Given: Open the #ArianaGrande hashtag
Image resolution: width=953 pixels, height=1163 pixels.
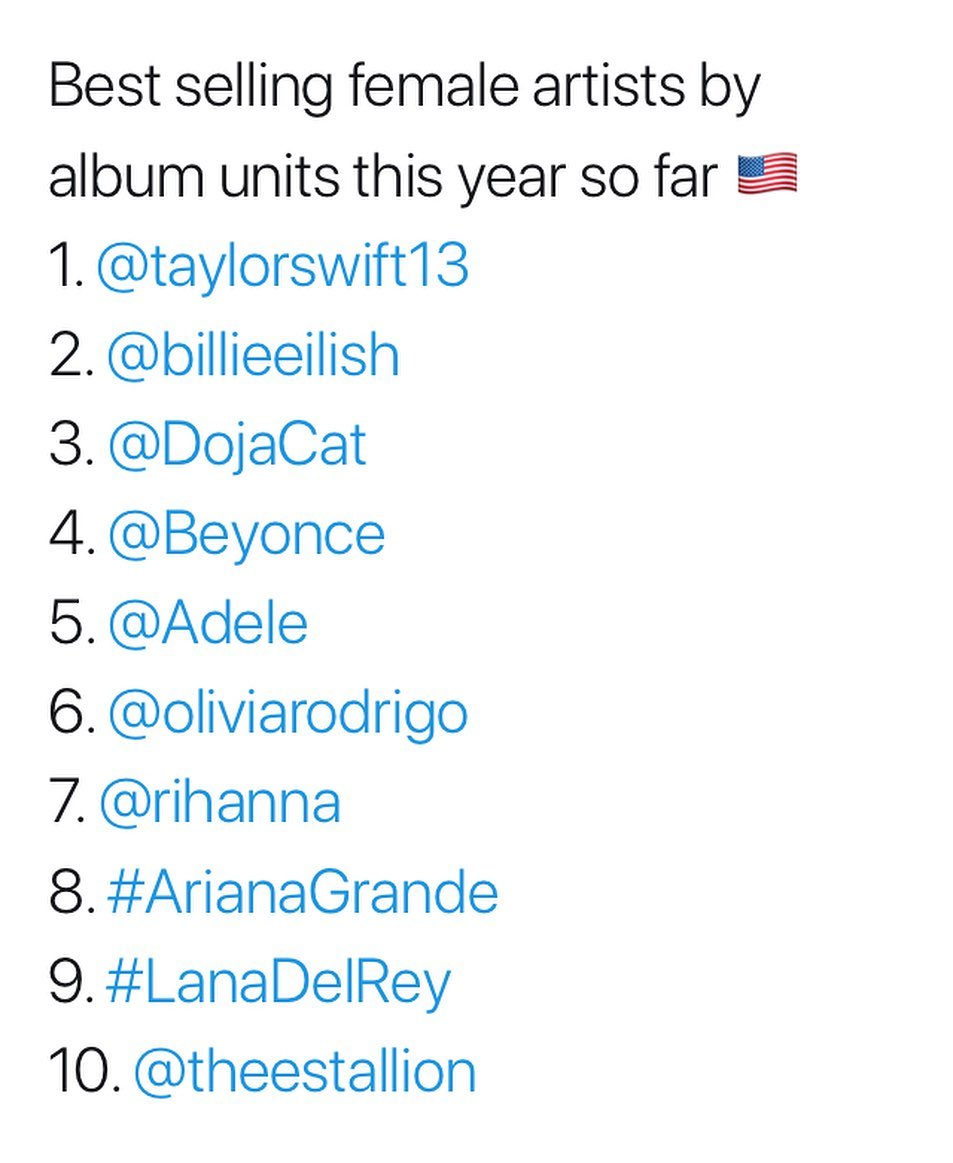Looking at the screenshot, I should coord(302,892).
